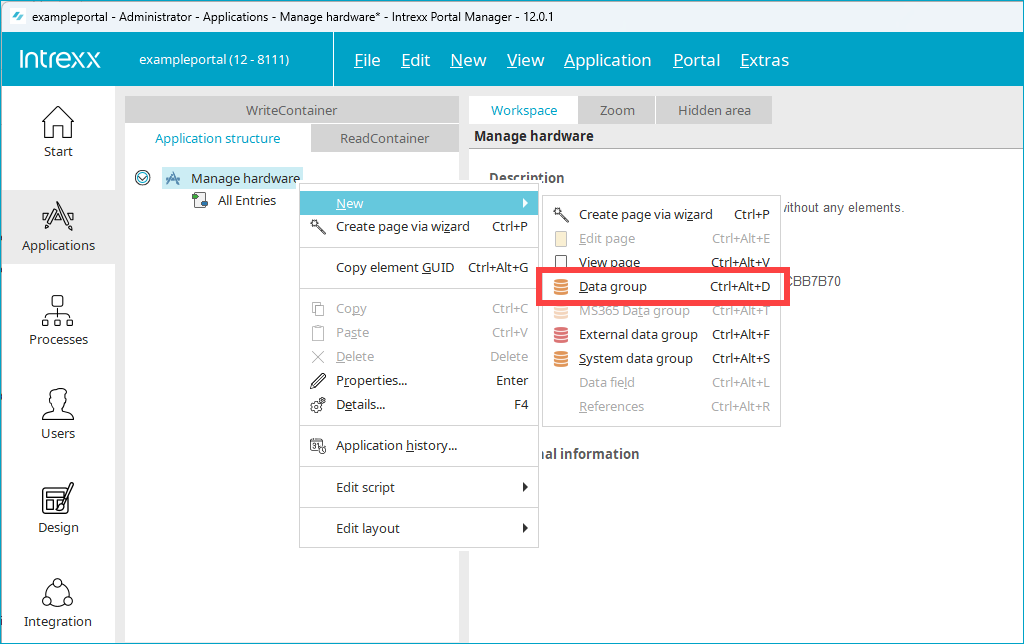The height and width of the screenshot is (644, 1024).
Task: Click the Manage hardware application icon
Action: [x=173, y=178]
